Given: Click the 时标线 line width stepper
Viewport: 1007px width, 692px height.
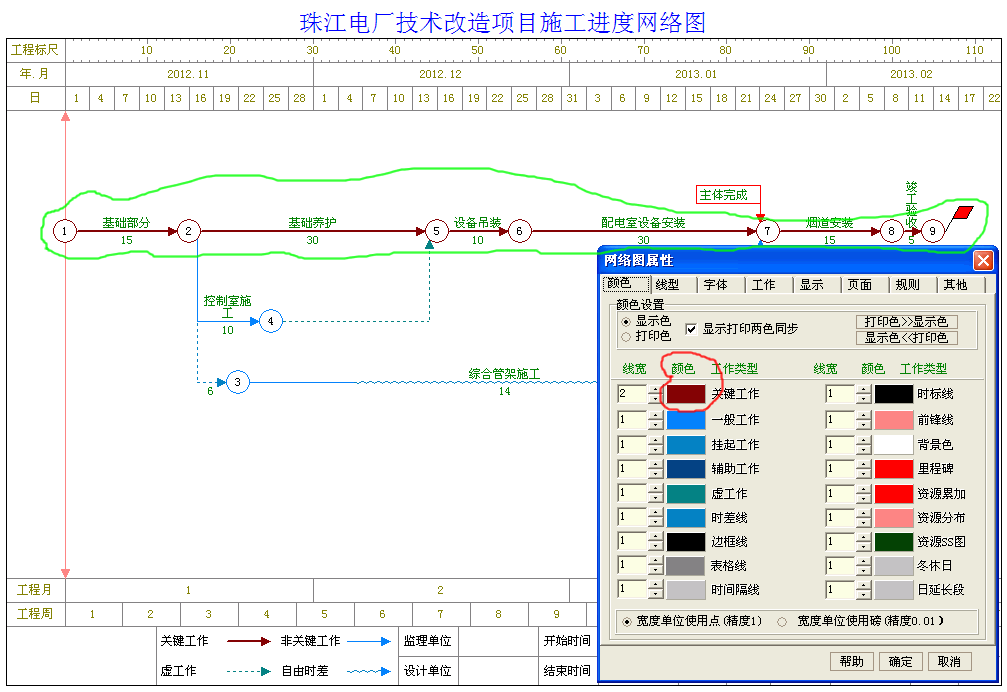Looking at the screenshot, I should point(863,394).
